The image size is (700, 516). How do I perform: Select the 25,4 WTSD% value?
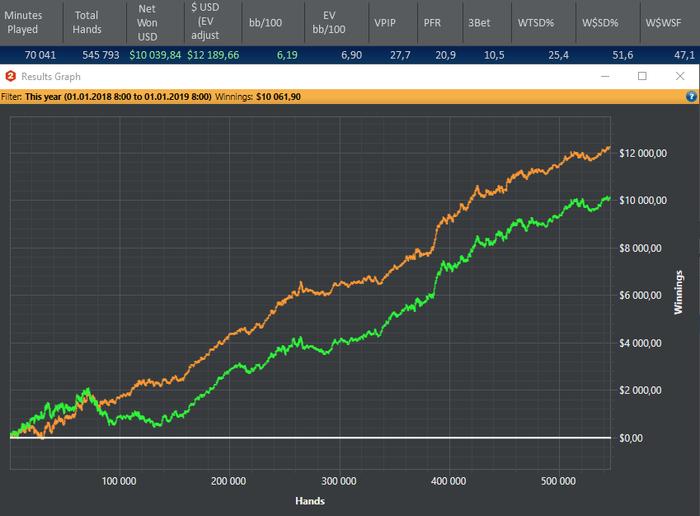pyautogui.click(x=558, y=55)
